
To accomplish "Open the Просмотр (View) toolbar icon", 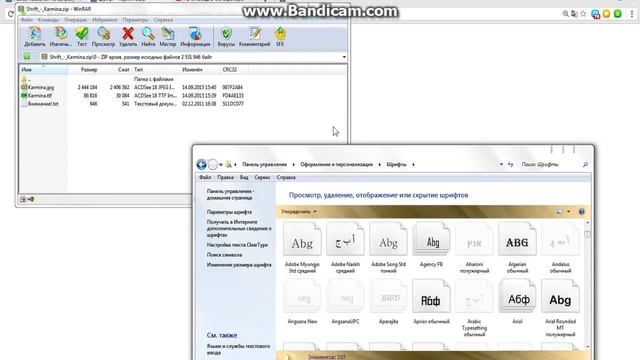I will (x=103, y=36).
